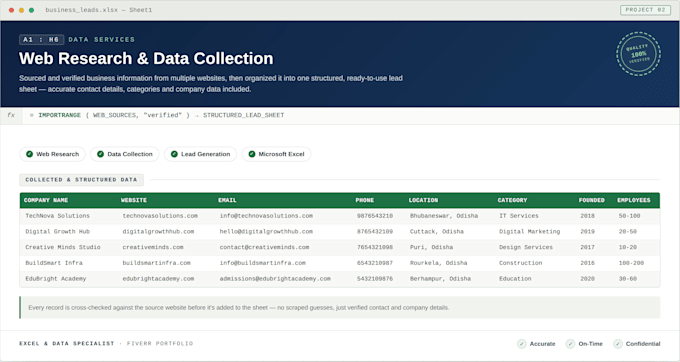Image resolution: width=680 pixels, height=362 pixels.
Task: Click the check icon beside Data Collection
Action: (x=100, y=154)
